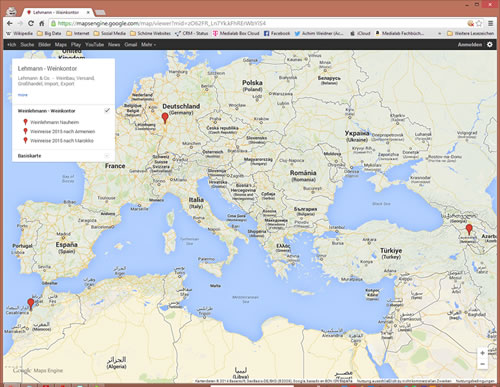Open the Mehr dropdown in Google bar

(x=148, y=44)
